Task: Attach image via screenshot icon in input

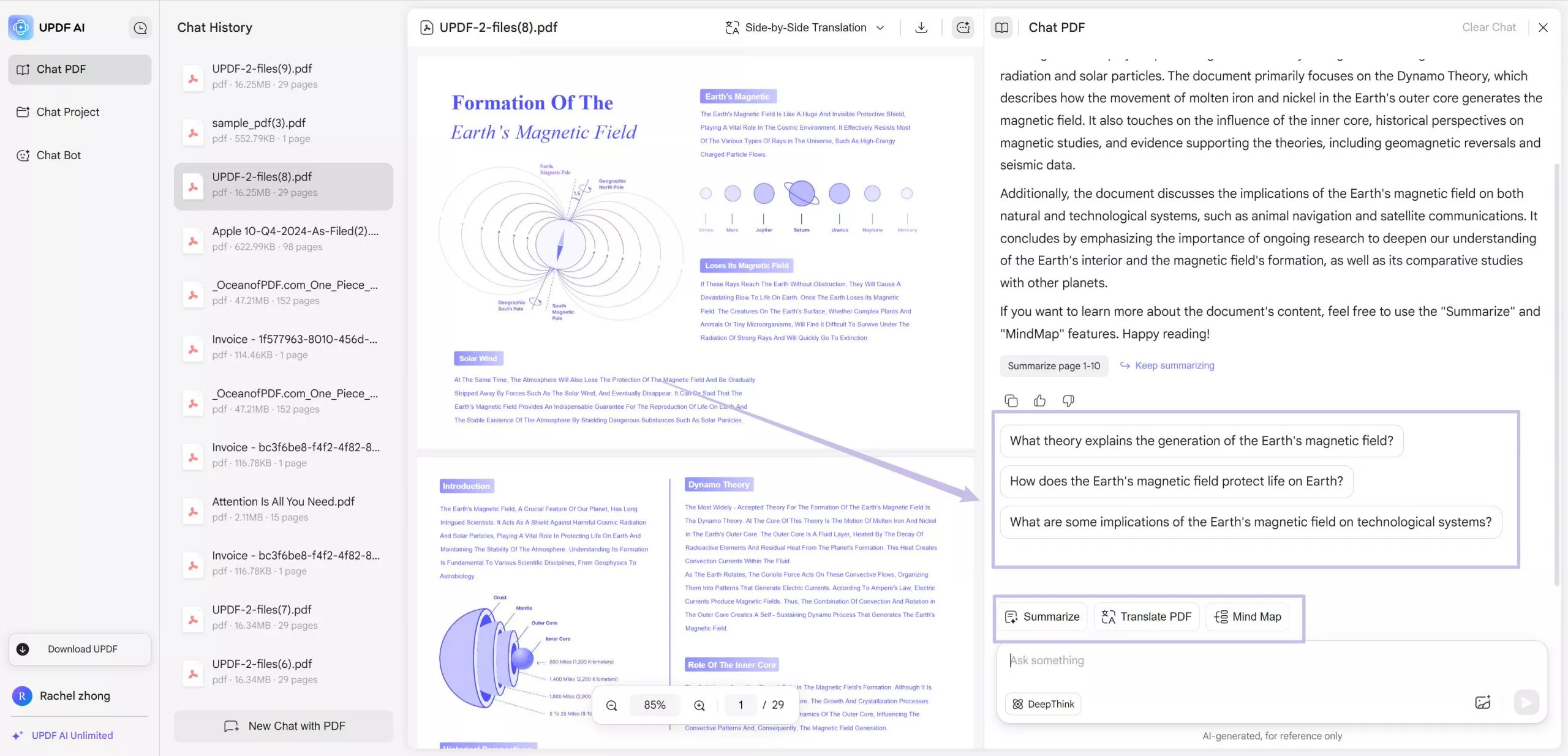Action: click(x=1482, y=703)
